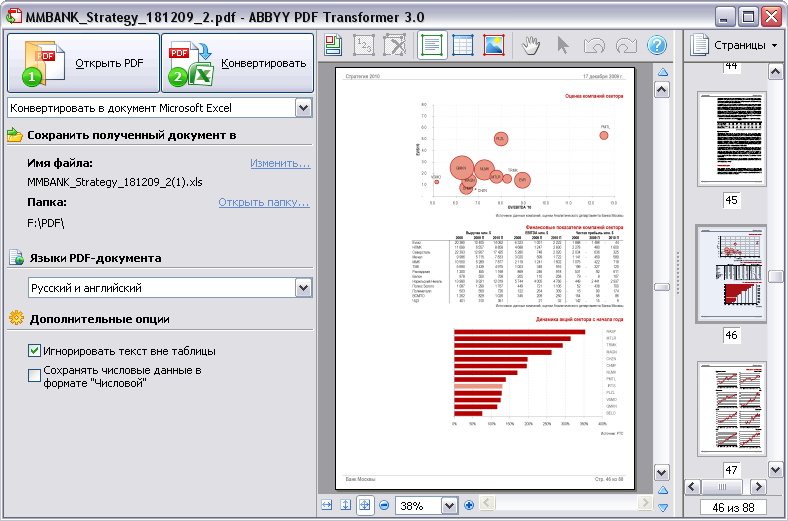Screen dimensions: 788x521
Task: Click the document vertical scrollbar thumb
Action: tap(662, 287)
